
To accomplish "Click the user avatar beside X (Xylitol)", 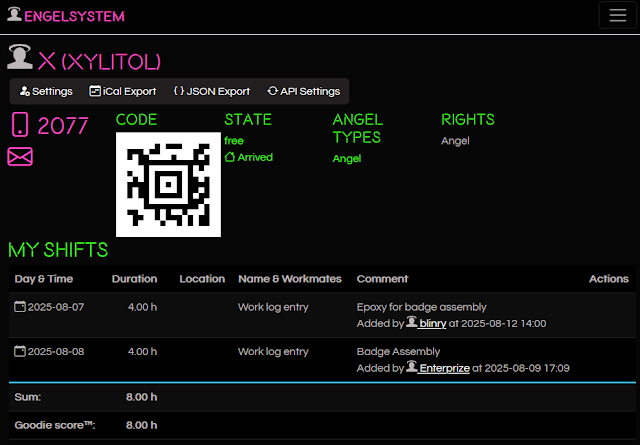I will point(19,57).
